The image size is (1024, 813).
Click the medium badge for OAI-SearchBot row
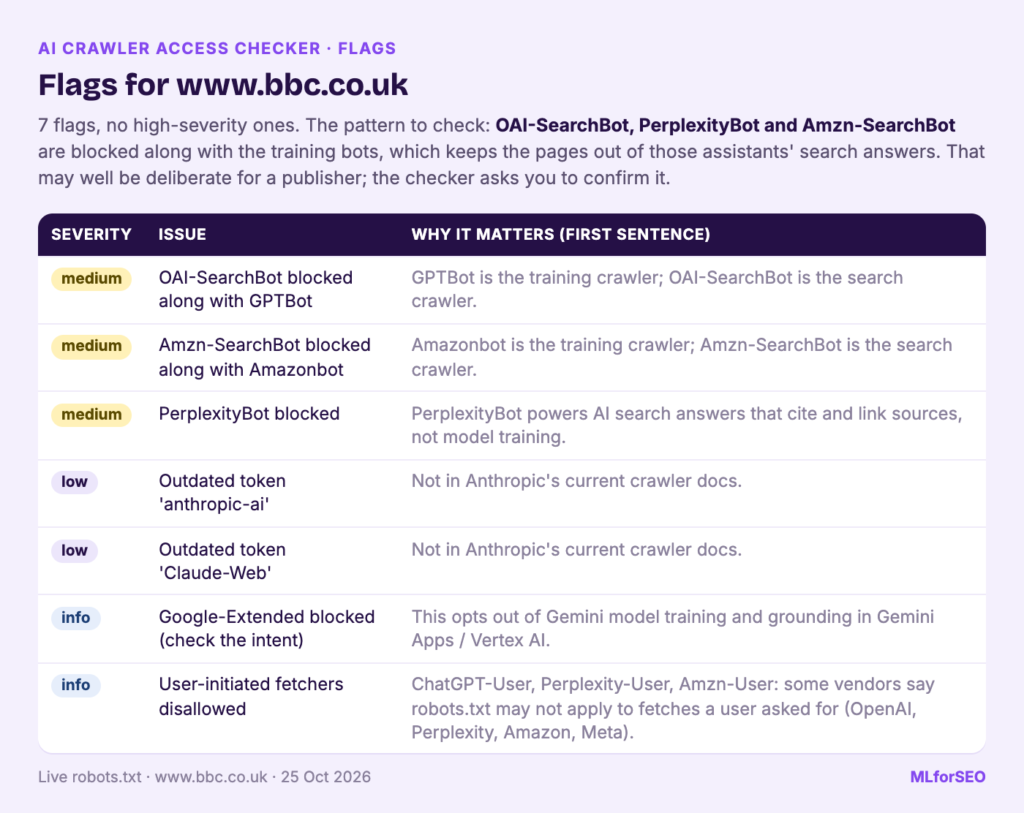91,279
